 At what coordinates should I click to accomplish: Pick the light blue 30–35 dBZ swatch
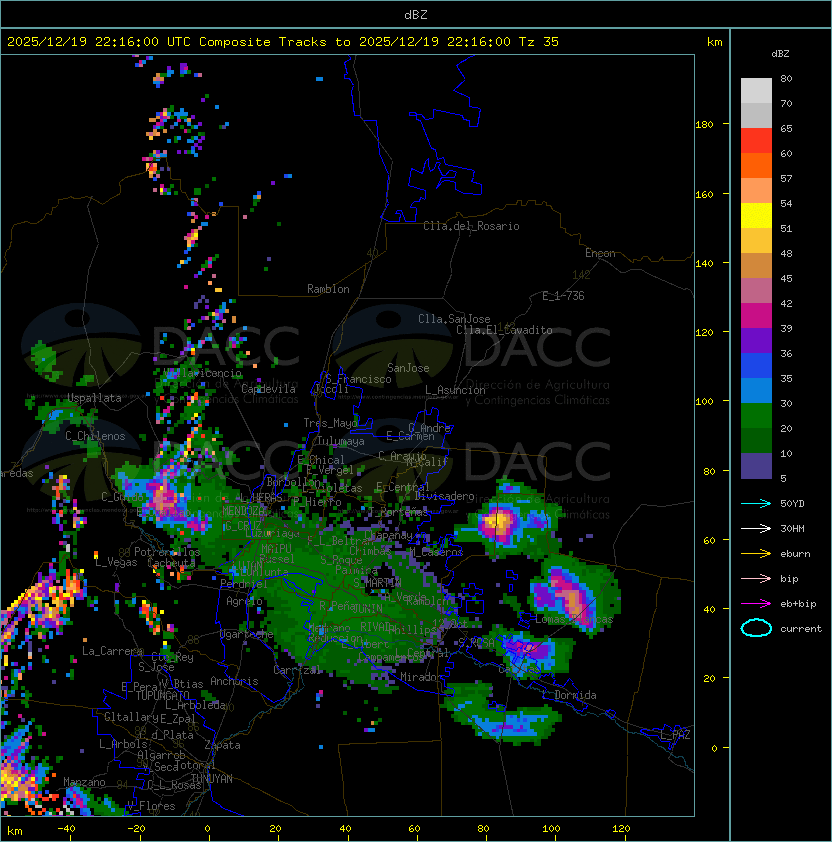(756, 390)
